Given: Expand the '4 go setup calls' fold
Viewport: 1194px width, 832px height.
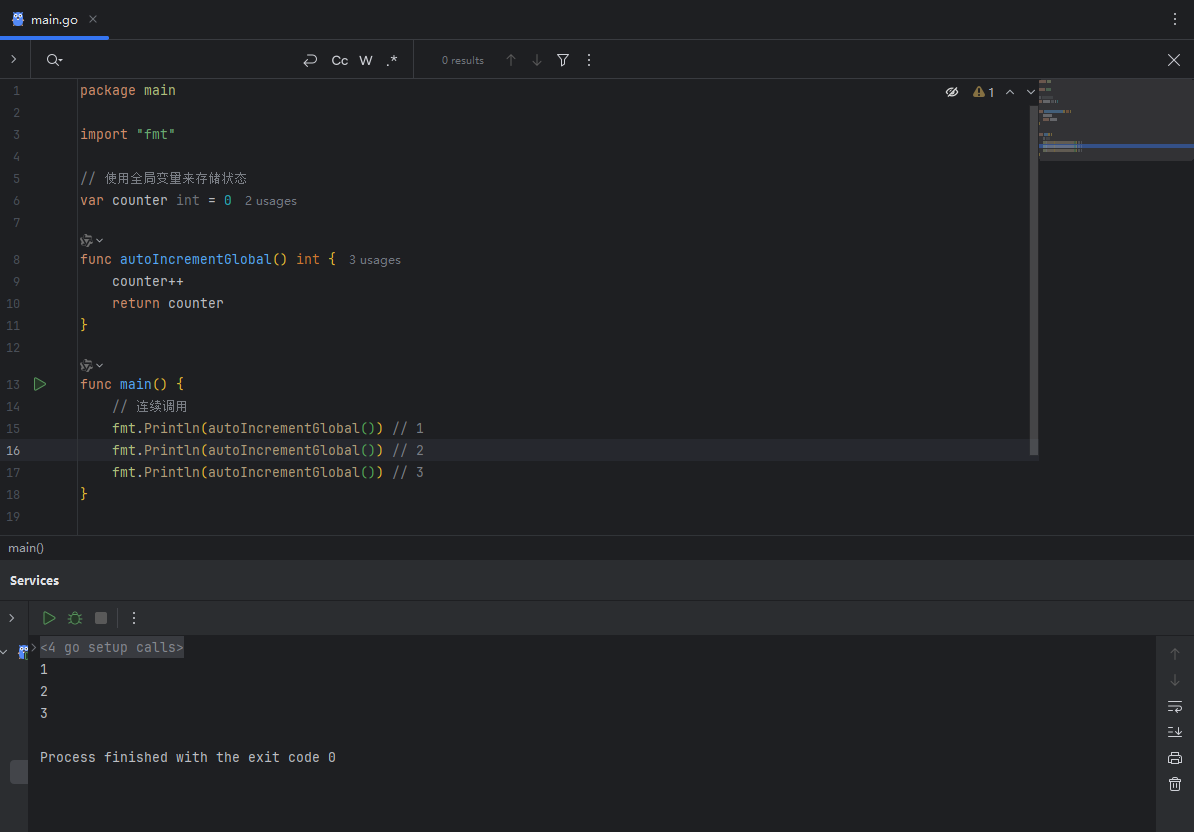Looking at the screenshot, I should pos(34,648).
